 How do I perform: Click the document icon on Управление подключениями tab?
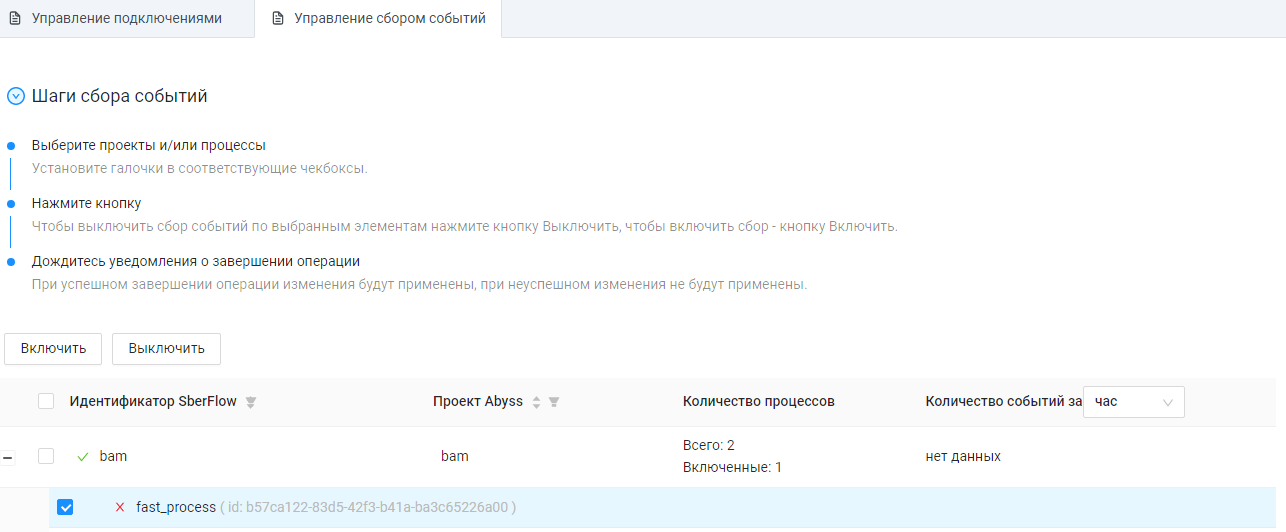click(15, 19)
